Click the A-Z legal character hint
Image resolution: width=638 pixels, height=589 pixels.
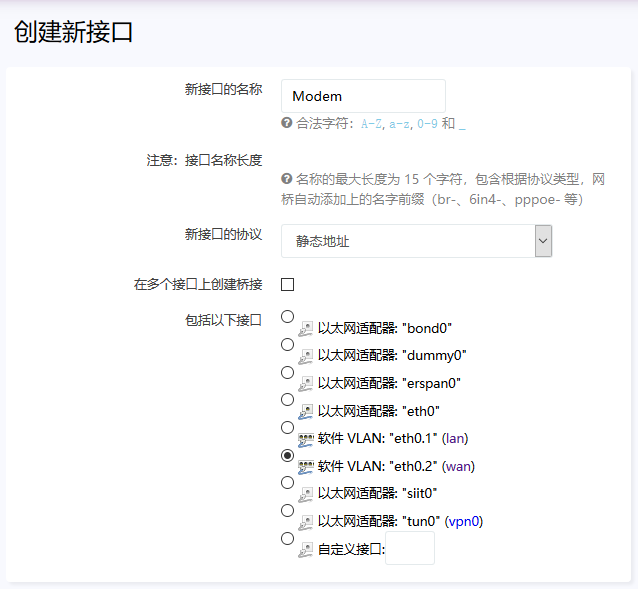pyautogui.click(x=371, y=123)
